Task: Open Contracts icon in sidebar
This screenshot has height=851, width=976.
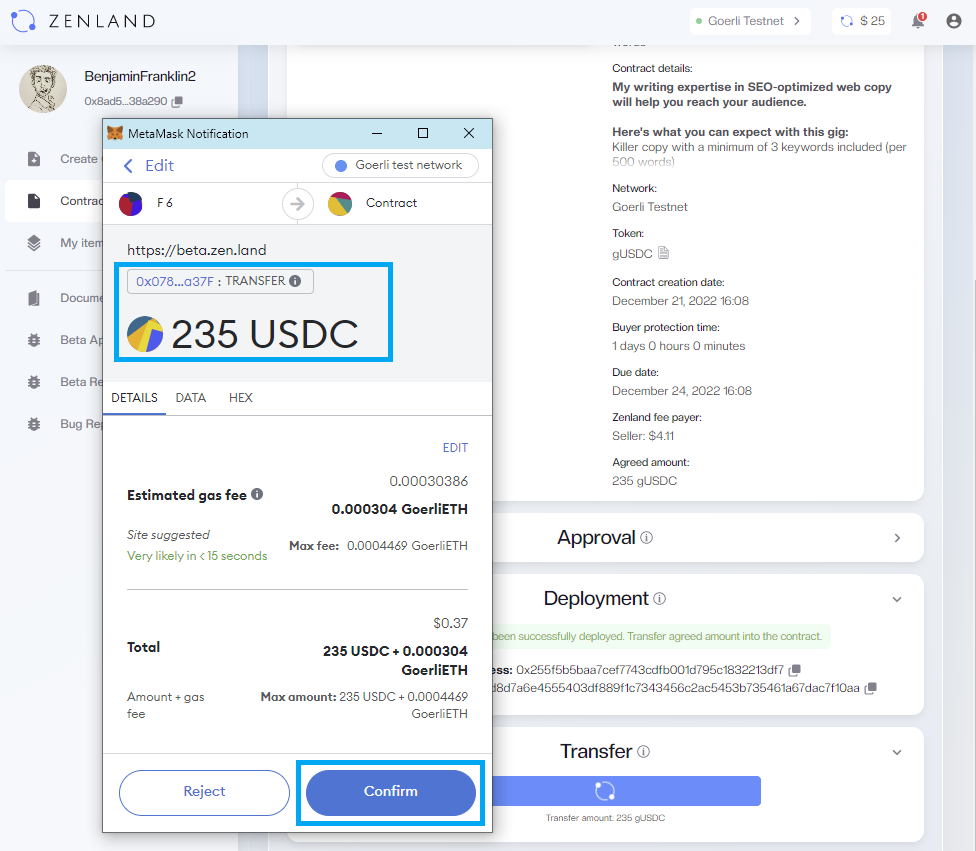Action: (34, 201)
